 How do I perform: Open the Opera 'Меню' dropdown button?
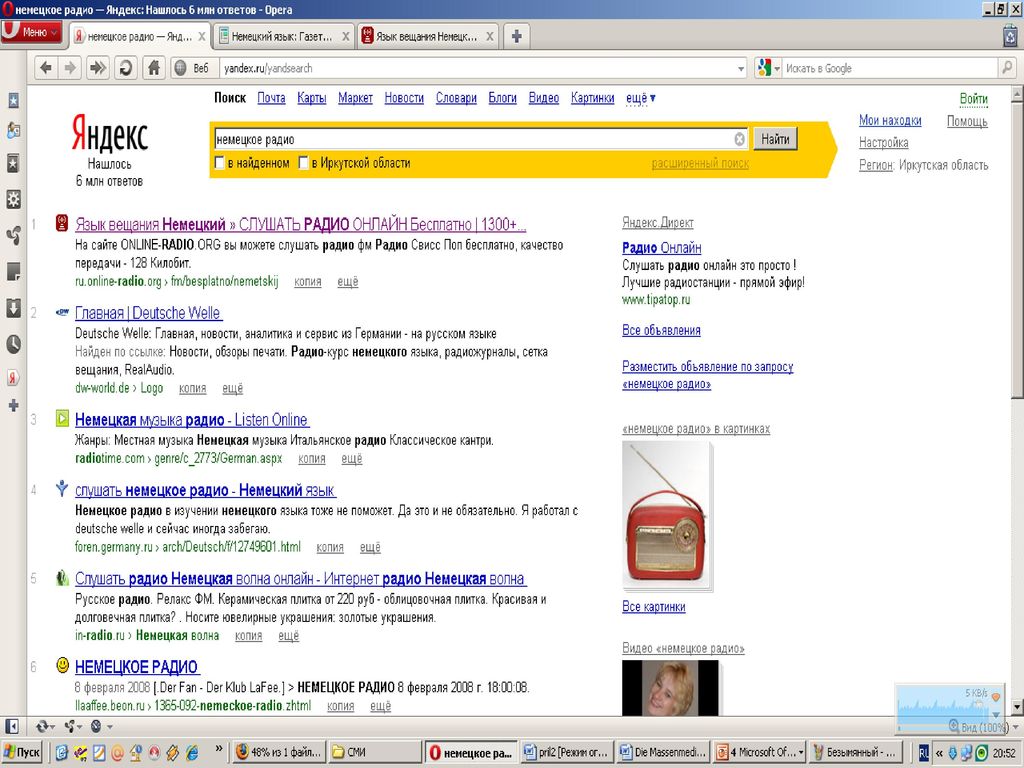tap(31, 32)
